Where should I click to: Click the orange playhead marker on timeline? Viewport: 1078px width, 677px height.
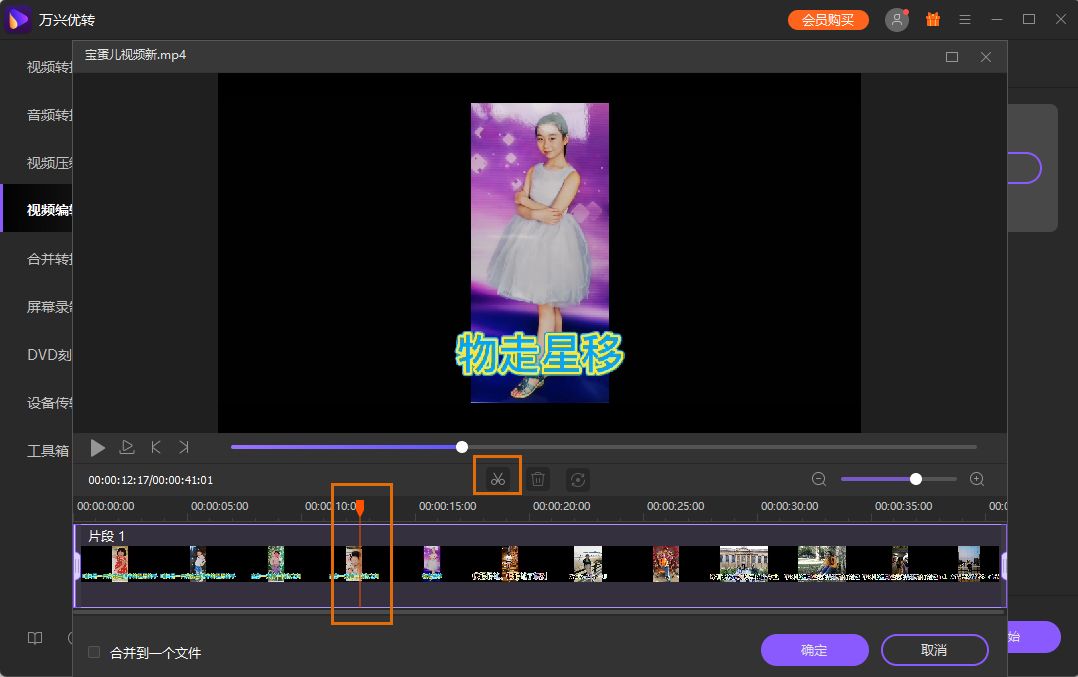click(360, 508)
